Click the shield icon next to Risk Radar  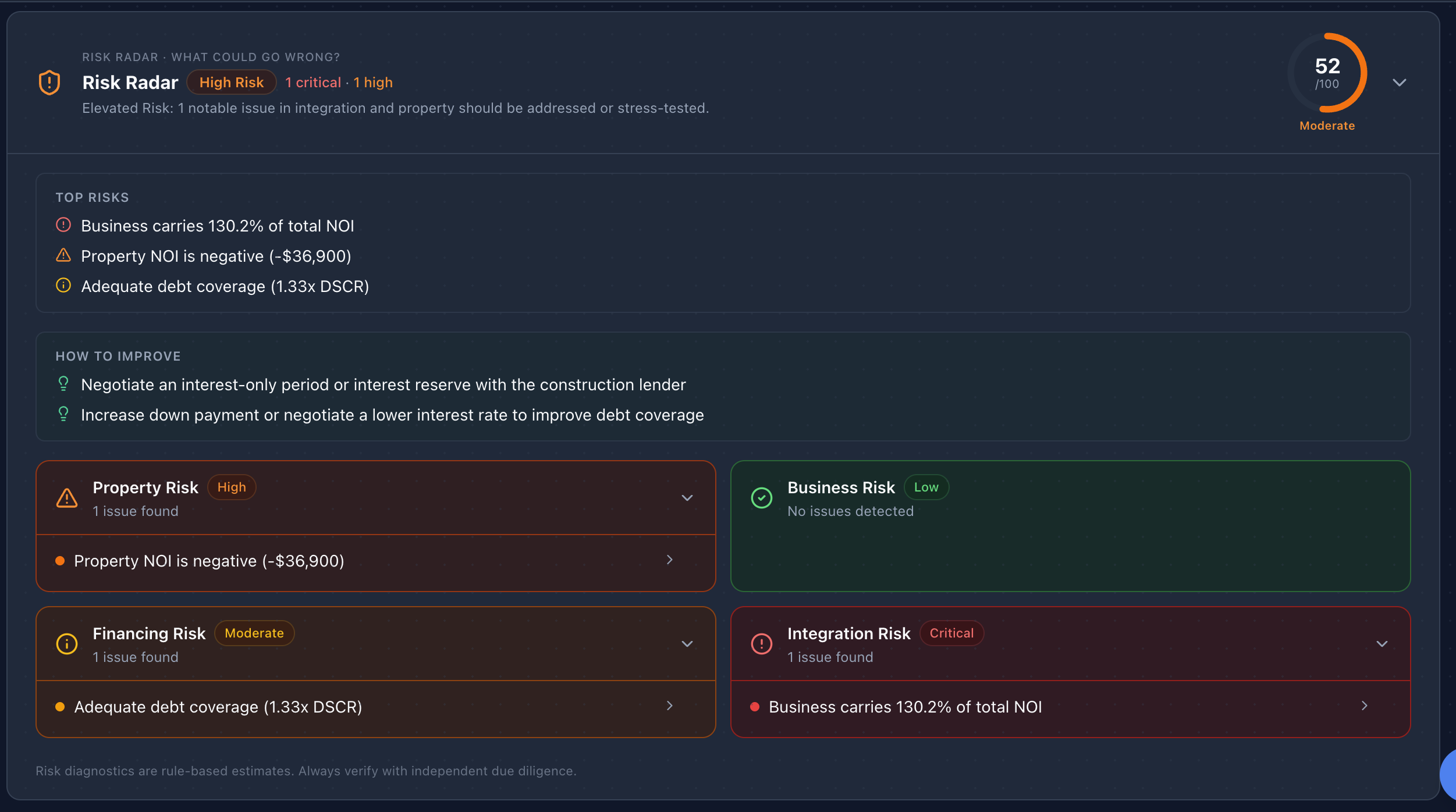(49, 81)
